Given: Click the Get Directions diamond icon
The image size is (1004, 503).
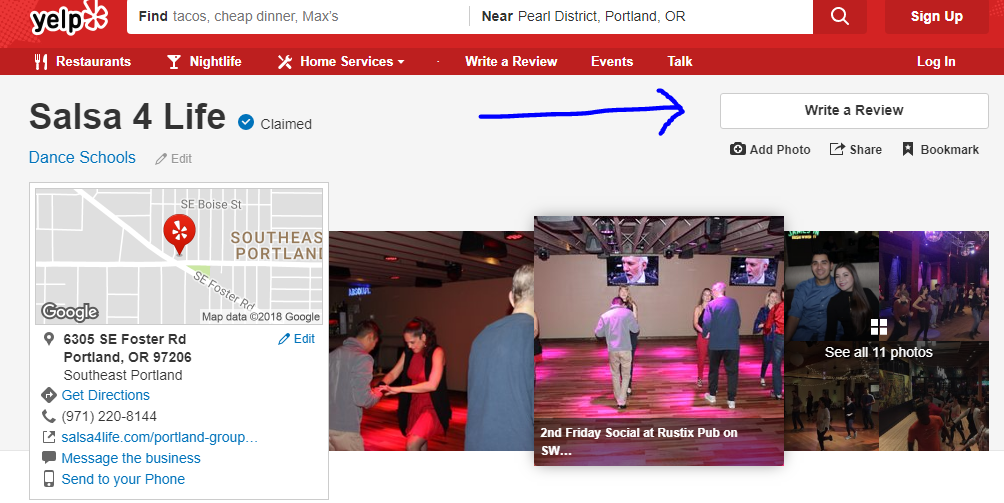Looking at the screenshot, I should click(49, 395).
